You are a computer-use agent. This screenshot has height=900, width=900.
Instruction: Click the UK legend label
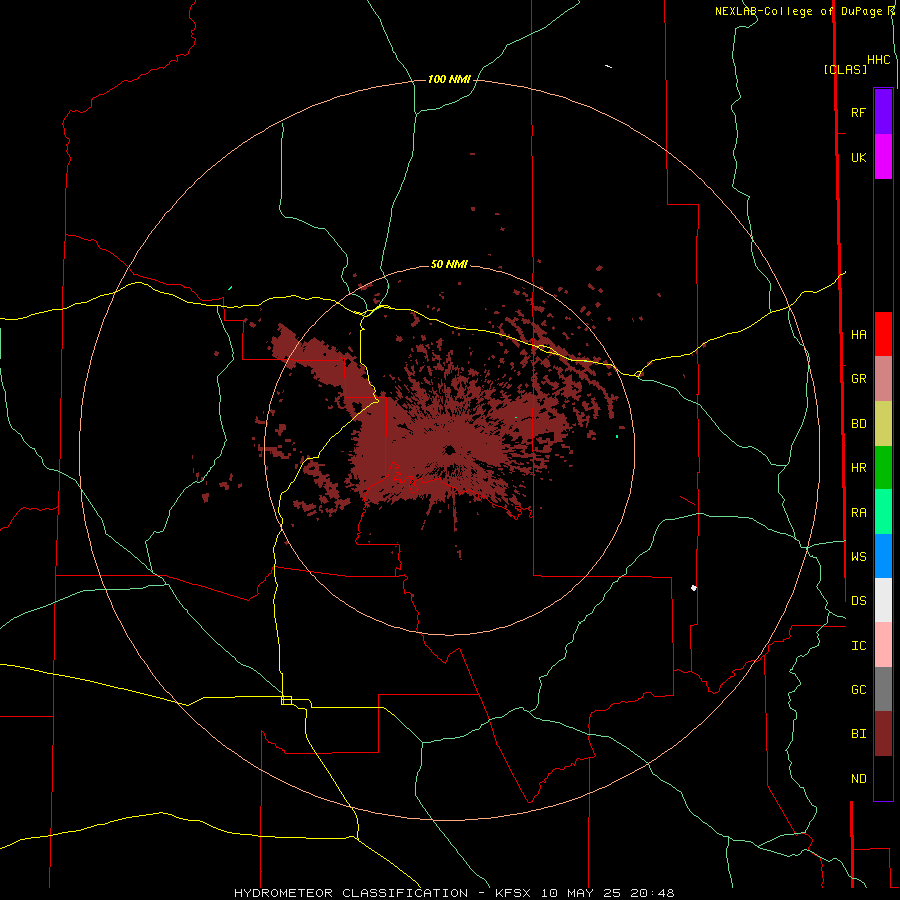tap(858, 157)
